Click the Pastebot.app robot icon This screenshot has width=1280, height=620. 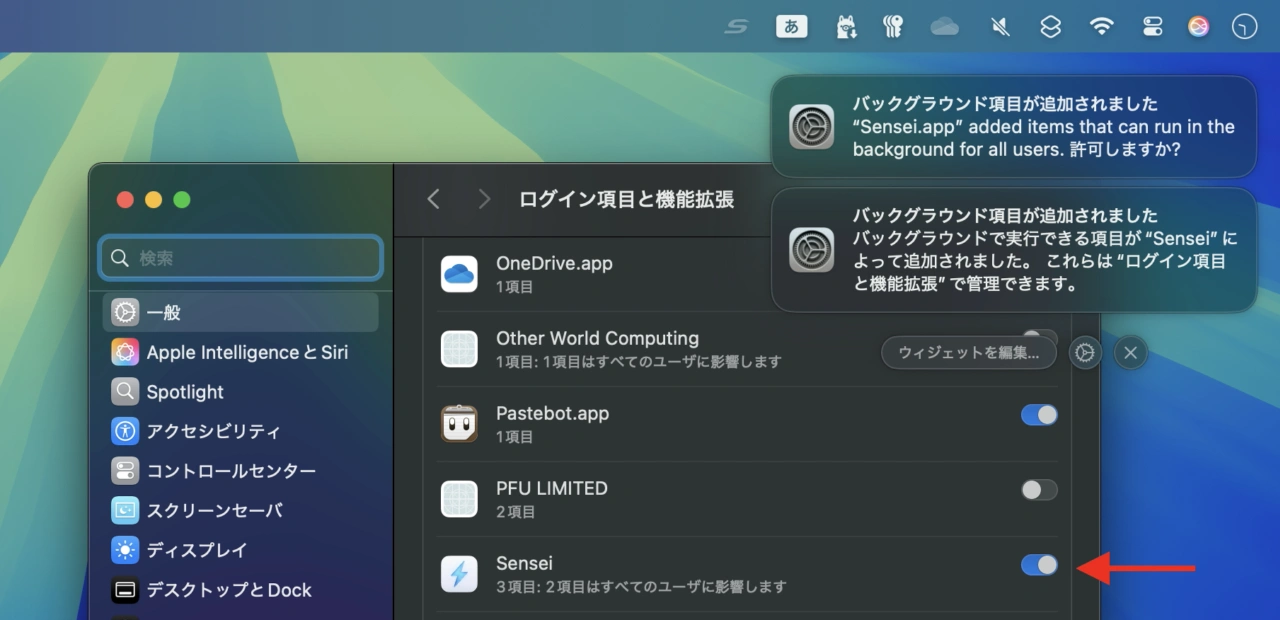[459, 424]
